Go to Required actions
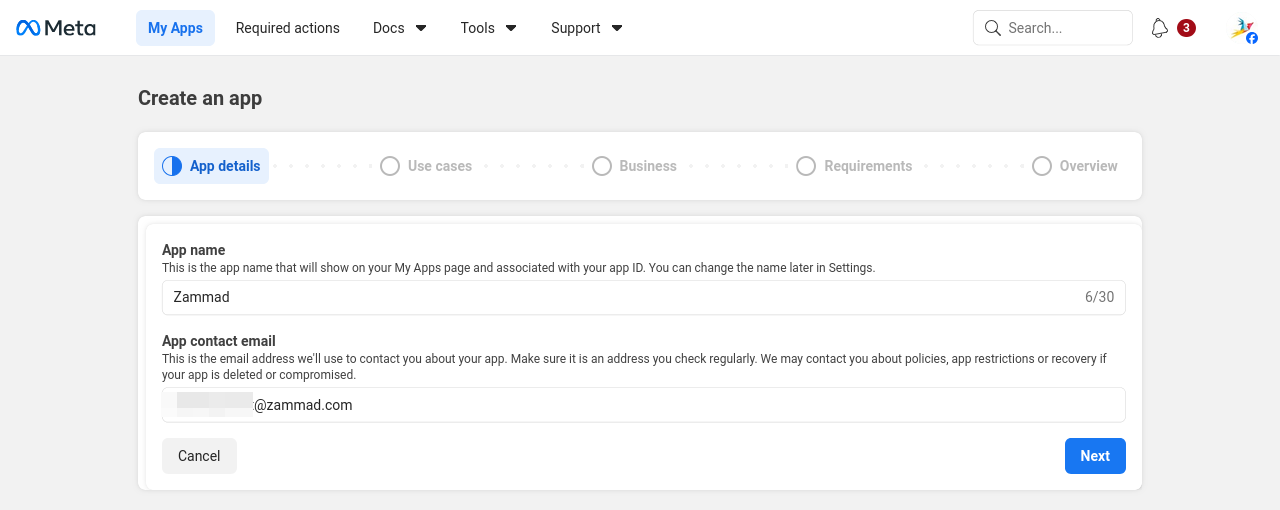Image resolution: width=1280 pixels, height=510 pixels. pos(288,28)
